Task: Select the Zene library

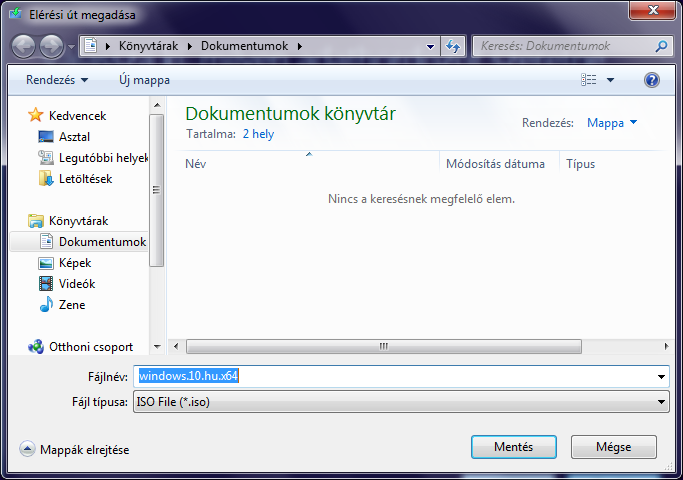Action: 71,305
